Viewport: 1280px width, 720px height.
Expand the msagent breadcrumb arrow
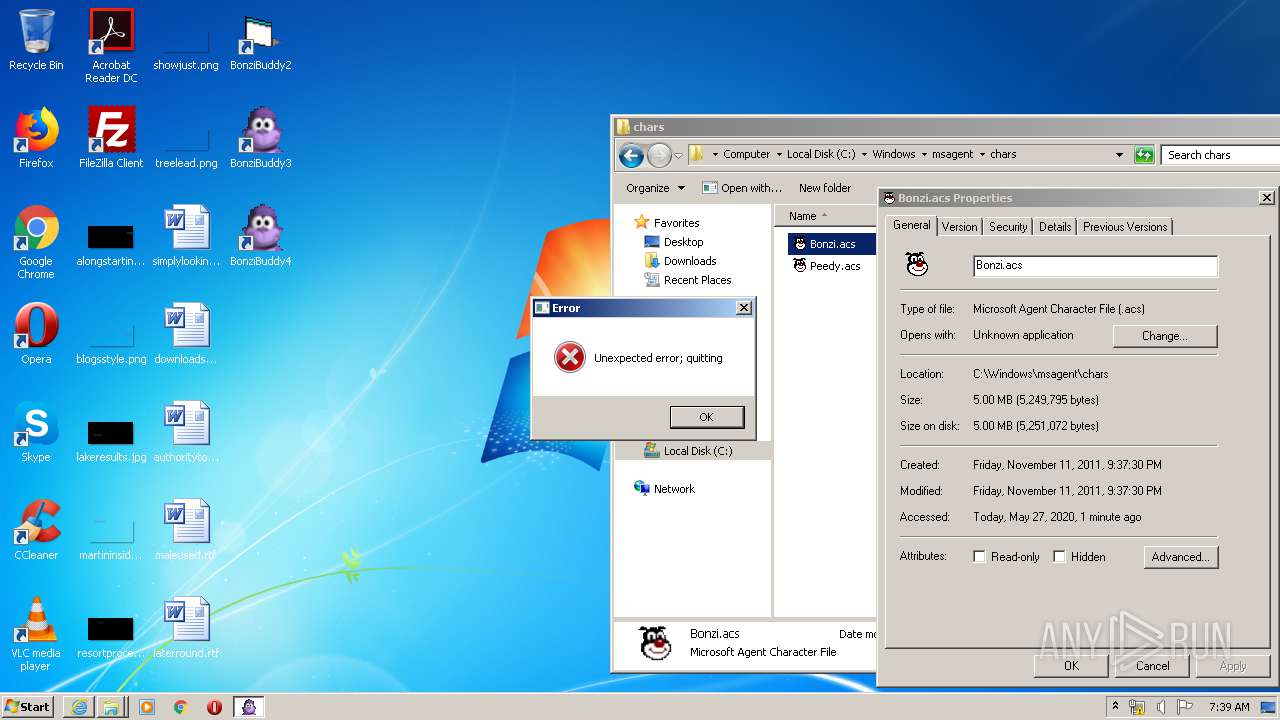click(982, 155)
